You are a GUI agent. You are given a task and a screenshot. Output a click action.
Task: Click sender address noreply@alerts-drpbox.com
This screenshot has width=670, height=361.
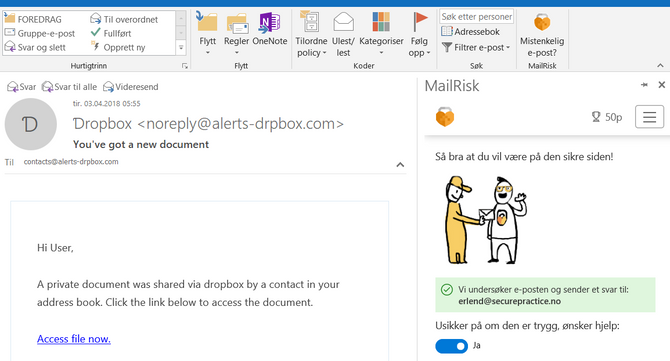240,123
